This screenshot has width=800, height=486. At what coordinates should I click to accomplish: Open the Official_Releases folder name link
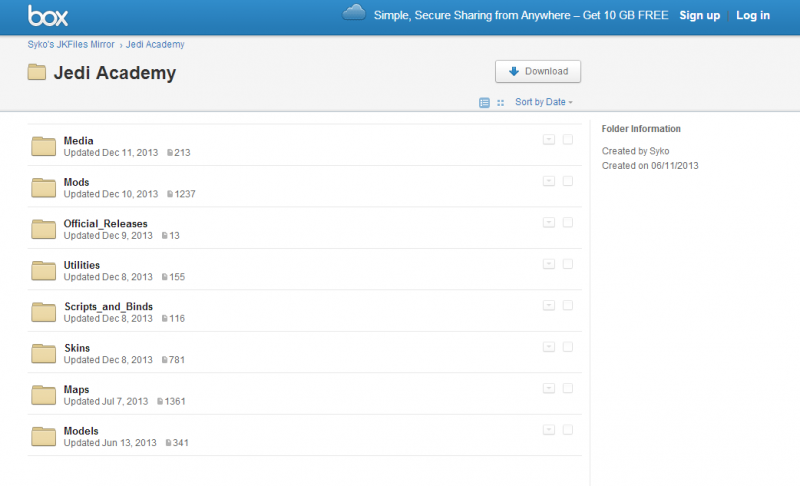(x=106, y=223)
